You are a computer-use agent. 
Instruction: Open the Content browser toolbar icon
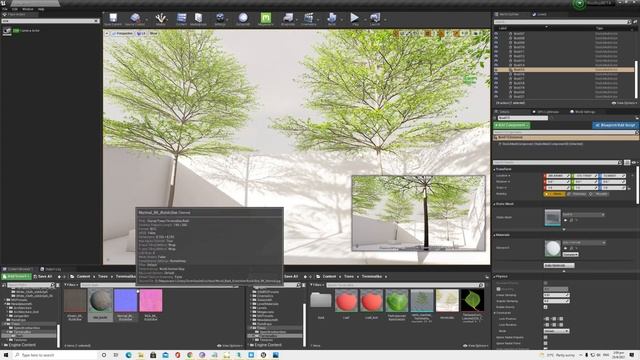(x=181, y=18)
